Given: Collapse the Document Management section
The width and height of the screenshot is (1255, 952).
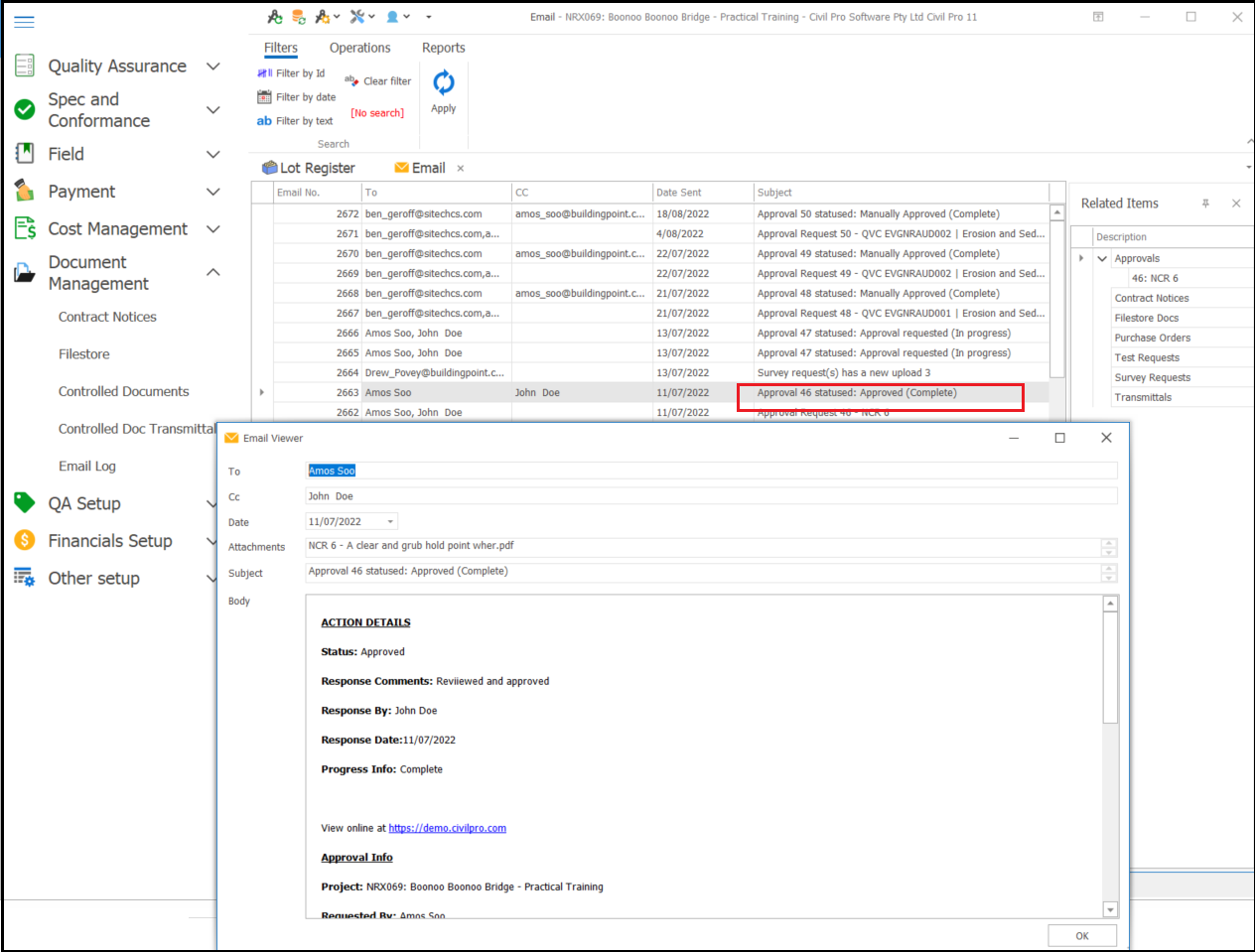Looking at the screenshot, I should 212,272.
